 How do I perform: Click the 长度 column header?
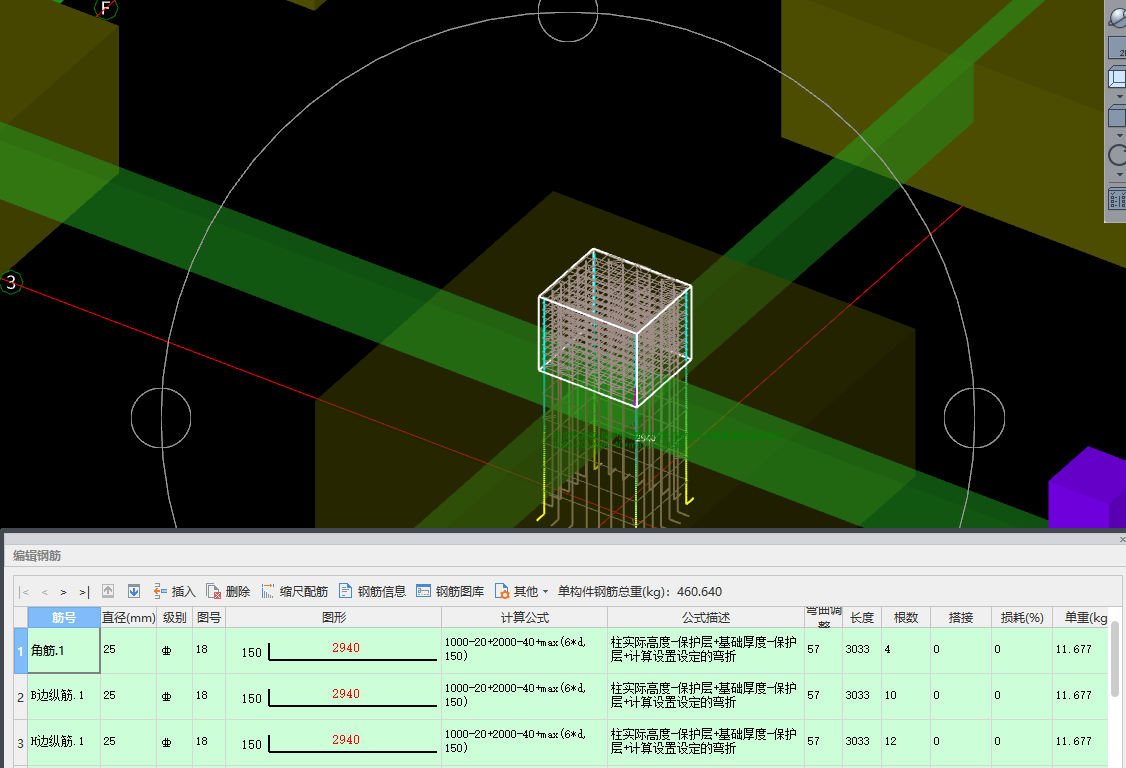tap(862, 617)
